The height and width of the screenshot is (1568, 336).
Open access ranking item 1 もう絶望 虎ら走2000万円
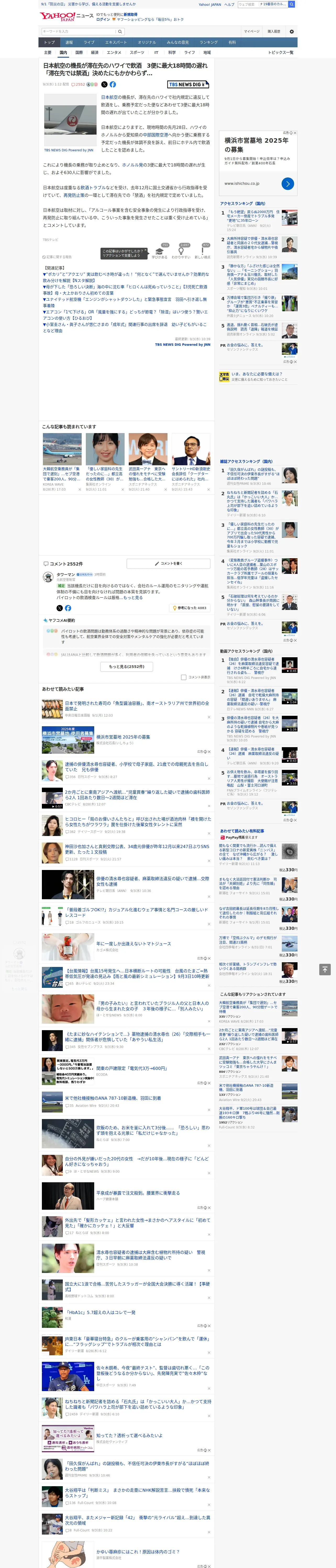tap(253, 217)
